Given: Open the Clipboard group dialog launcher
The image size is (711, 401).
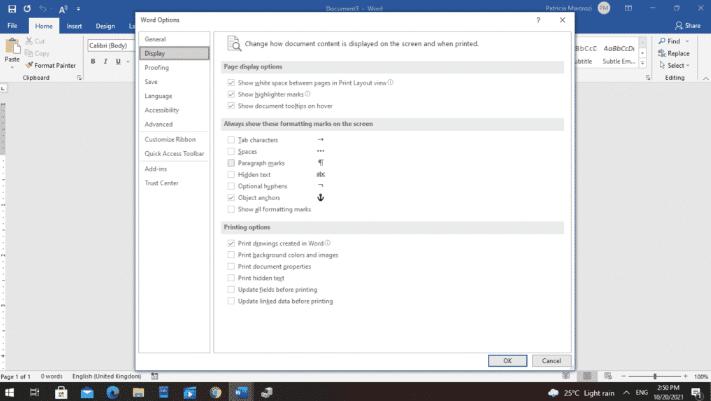Looking at the screenshot, I should [x=79, y=78].
